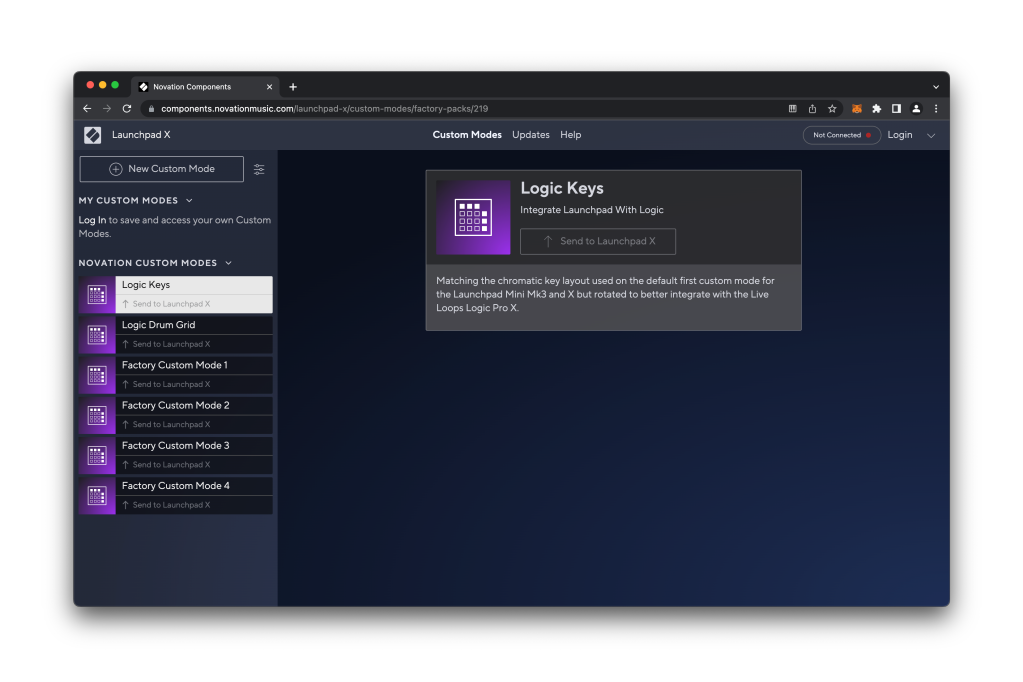Open the Updates tab

pyautogui.click(x=530, y=135)
